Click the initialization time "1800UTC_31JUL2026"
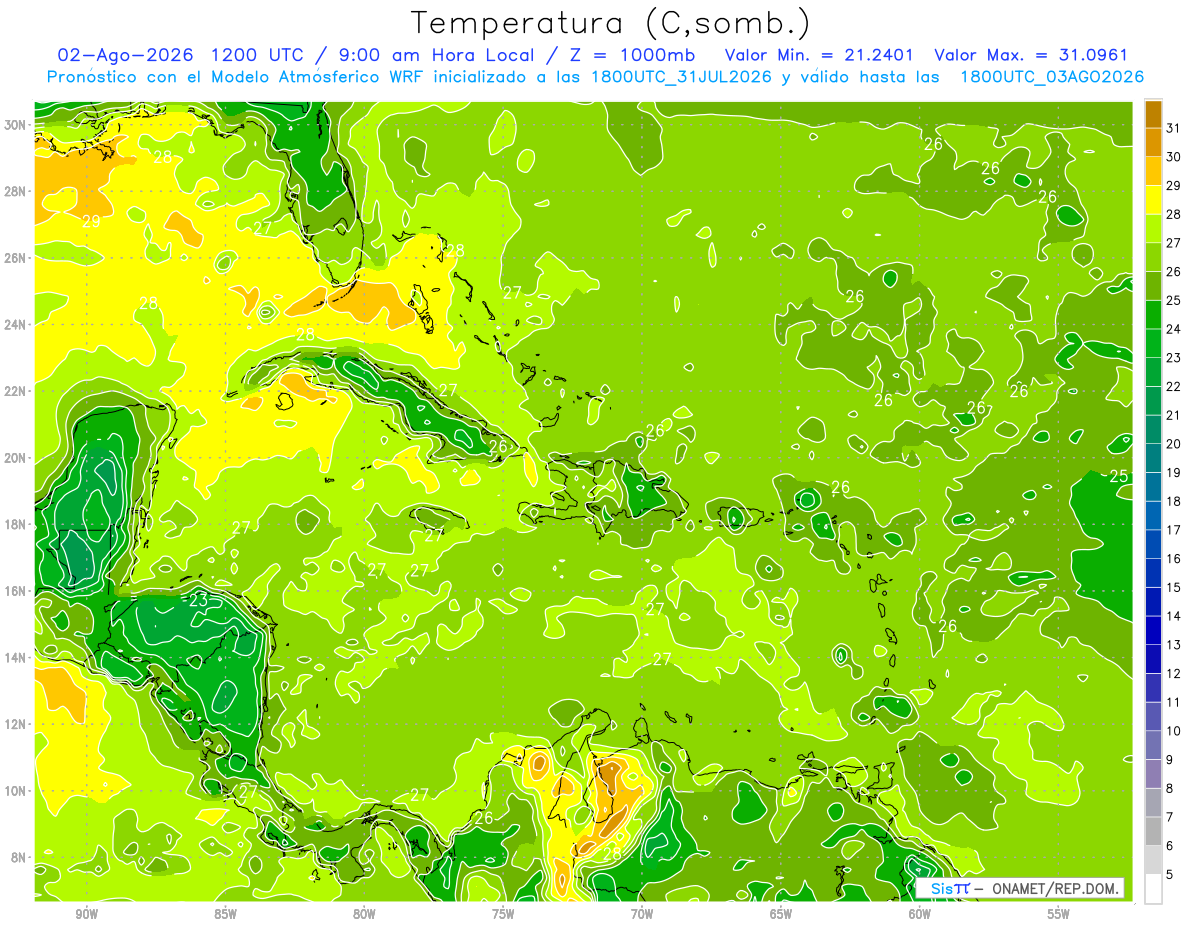This screenshot has width=1200, height=927. click(679, 77)
